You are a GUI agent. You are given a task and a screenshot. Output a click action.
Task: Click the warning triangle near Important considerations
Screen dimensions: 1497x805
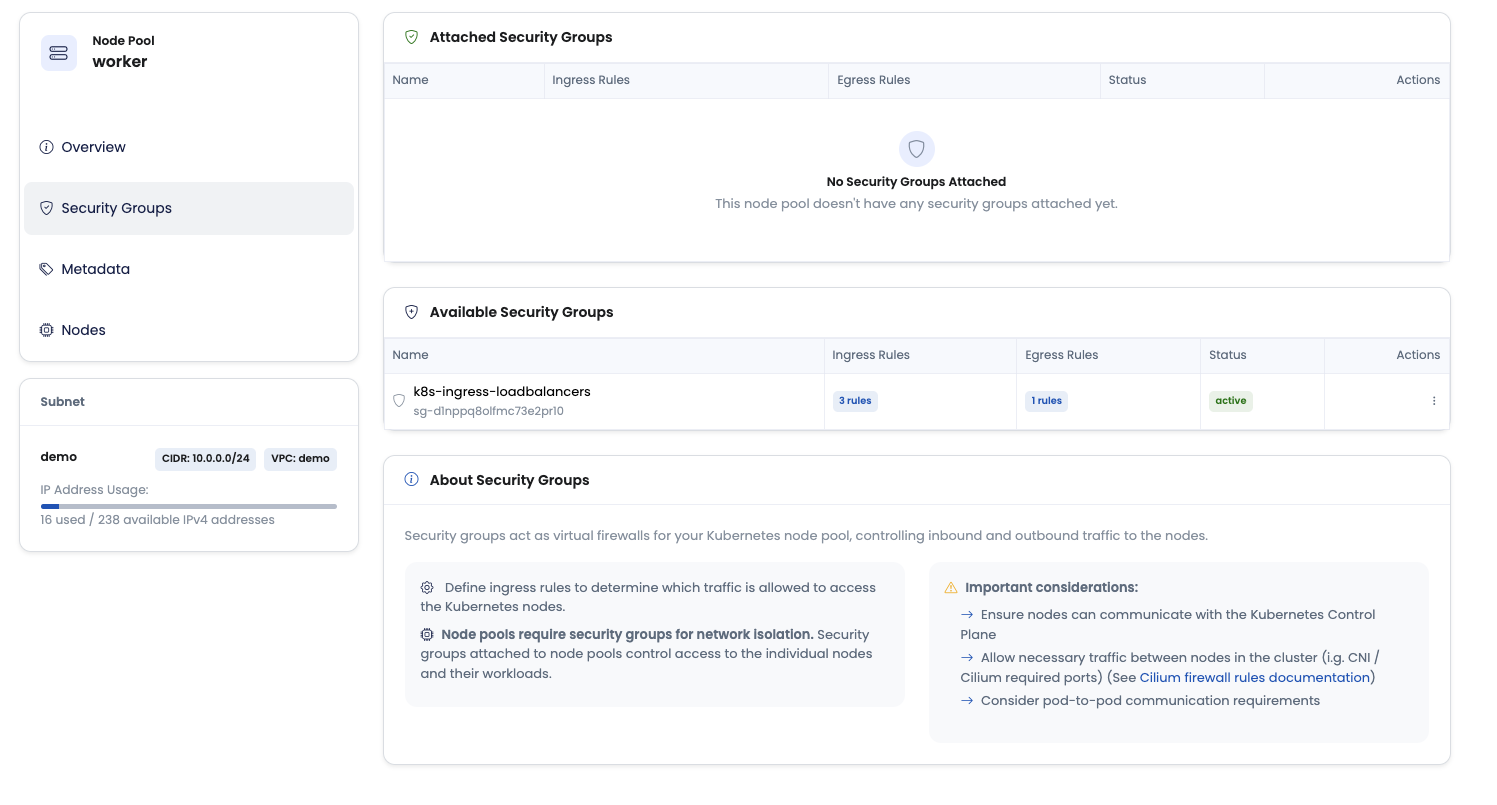tap(951, 588)
